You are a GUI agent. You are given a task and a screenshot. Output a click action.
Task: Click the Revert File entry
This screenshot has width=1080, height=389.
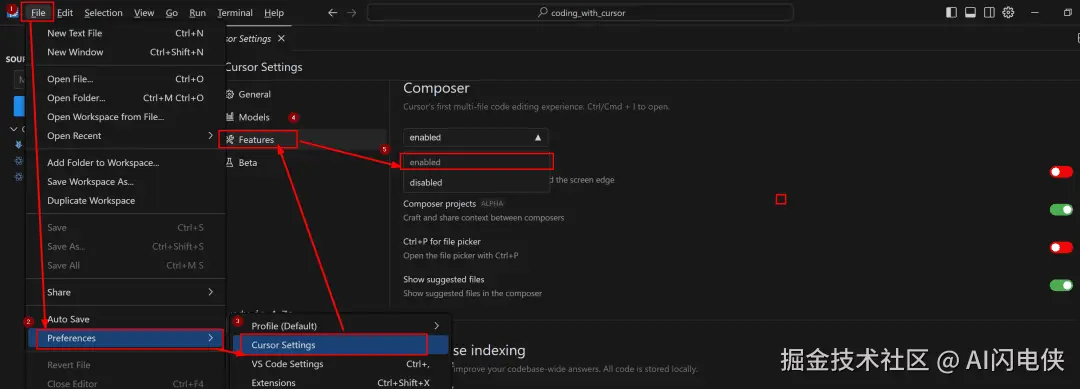pos(126,365)
